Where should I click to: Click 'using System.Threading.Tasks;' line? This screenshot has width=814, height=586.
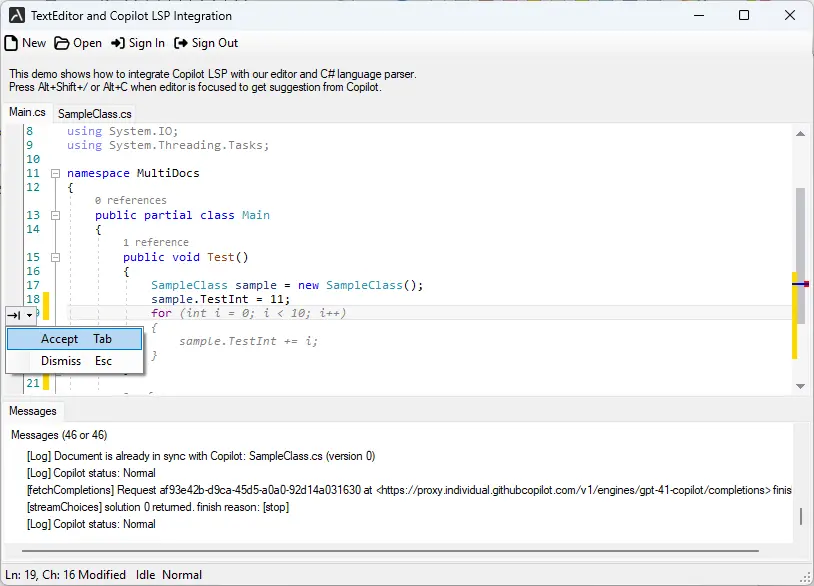[x=168, y=145]
